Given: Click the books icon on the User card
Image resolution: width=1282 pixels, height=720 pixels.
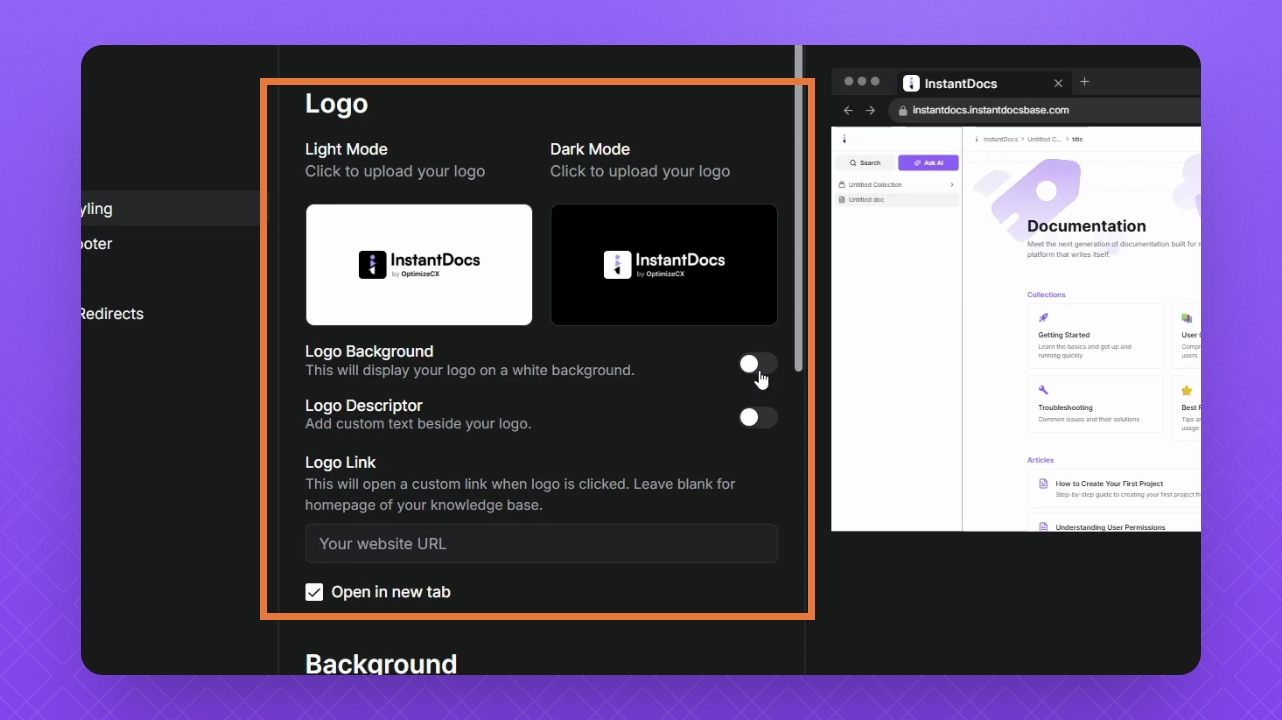Looking at the screenshot, I should coord(1187,318).
